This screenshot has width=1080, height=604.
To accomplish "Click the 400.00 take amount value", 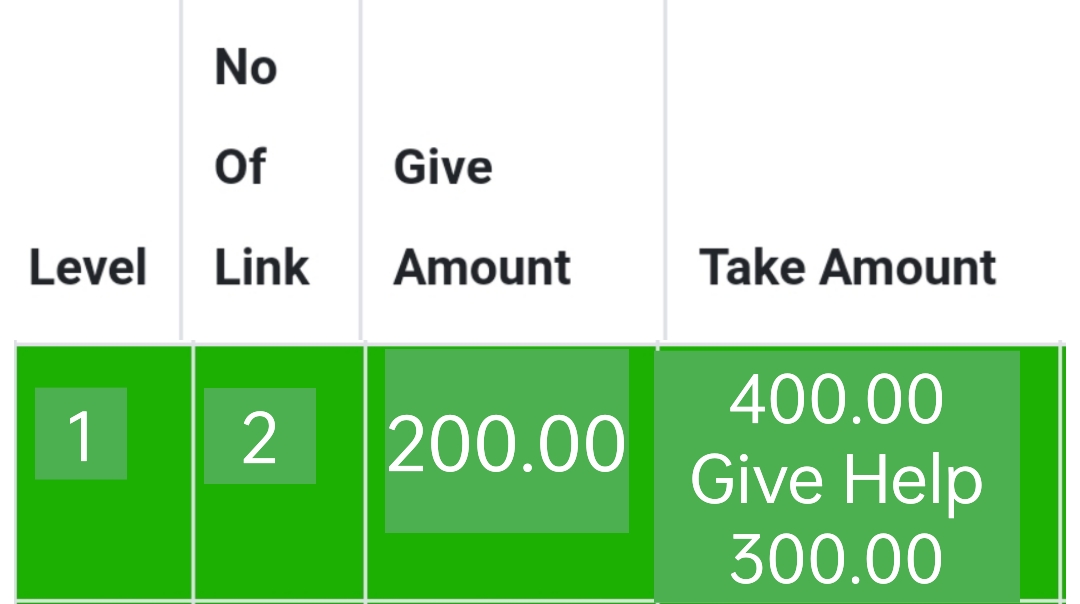I will (836, 399).
